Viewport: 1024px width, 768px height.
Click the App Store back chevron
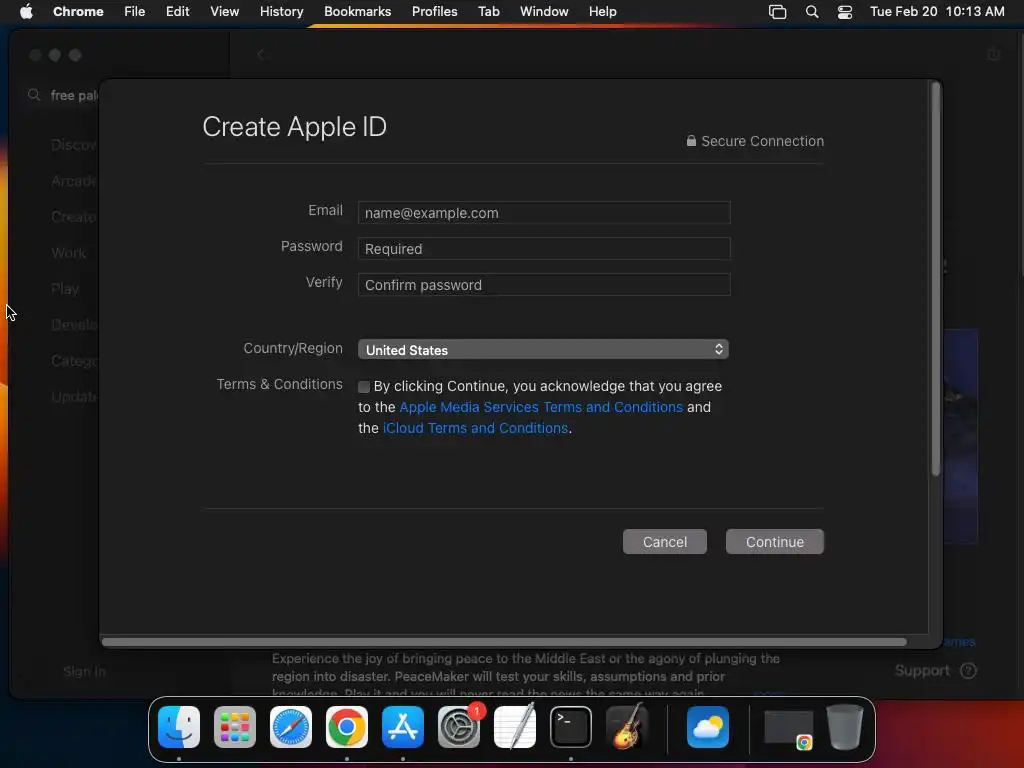pos(261,54)
